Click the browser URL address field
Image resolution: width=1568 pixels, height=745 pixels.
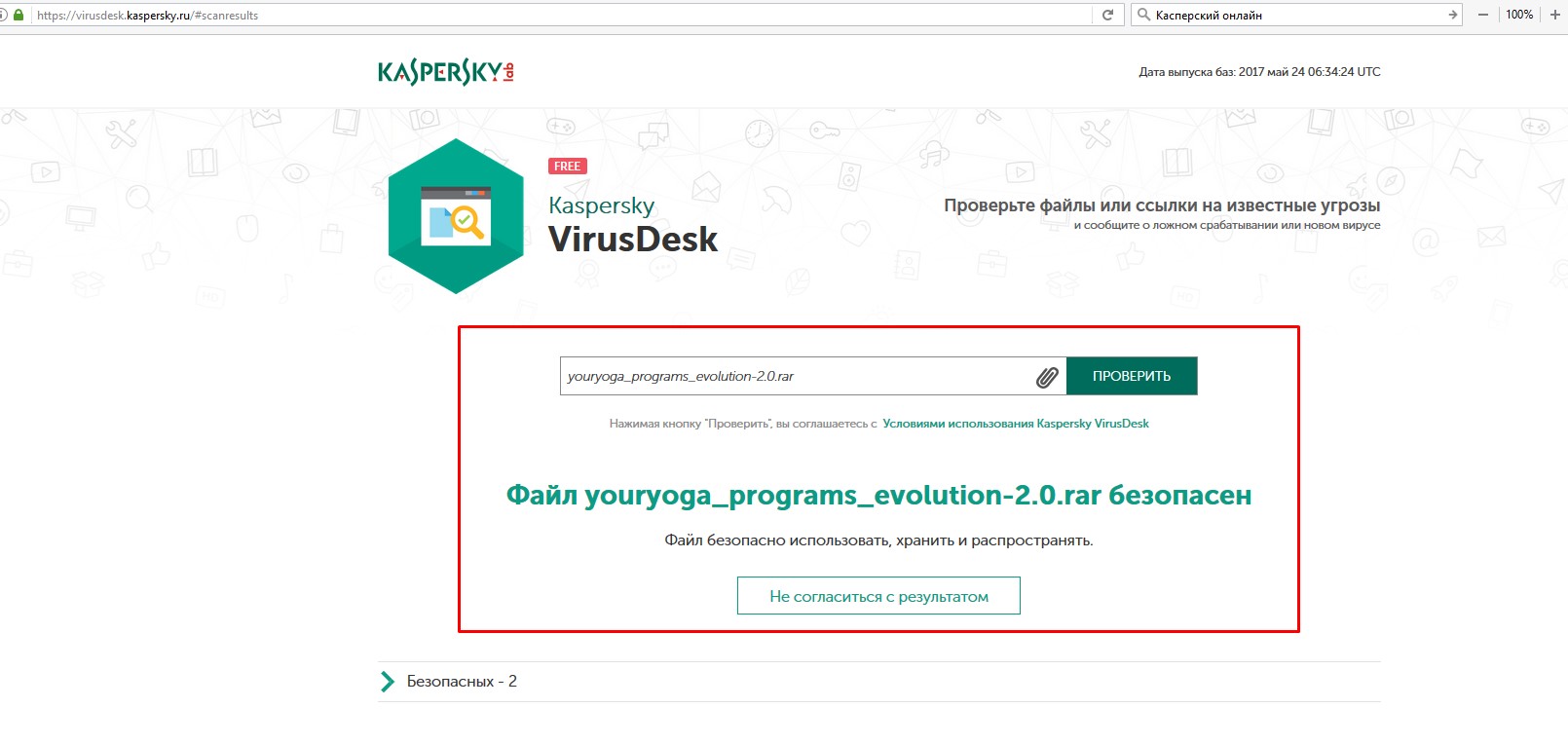coord(563,15)
